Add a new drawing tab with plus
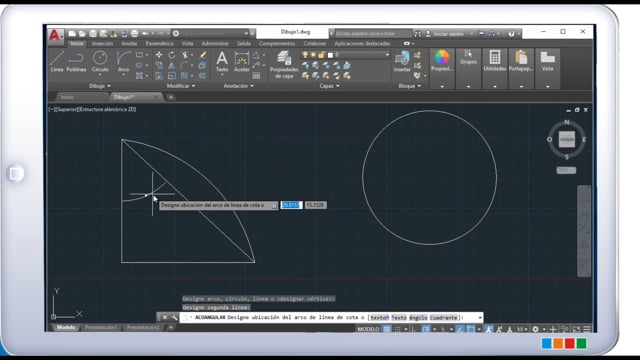The width and height of the screenshot is (640, 360). 171,97
